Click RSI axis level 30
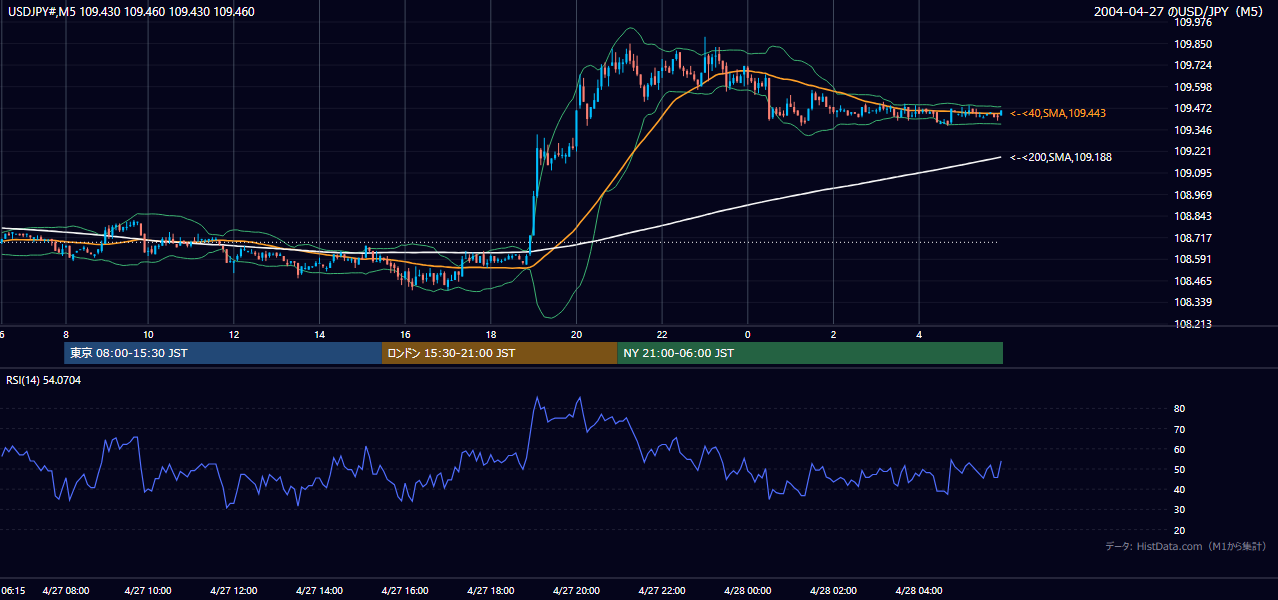Image resolution: width=1278 pixels, height=600 pixels. pyautogui.click(x=1180, y=510)
